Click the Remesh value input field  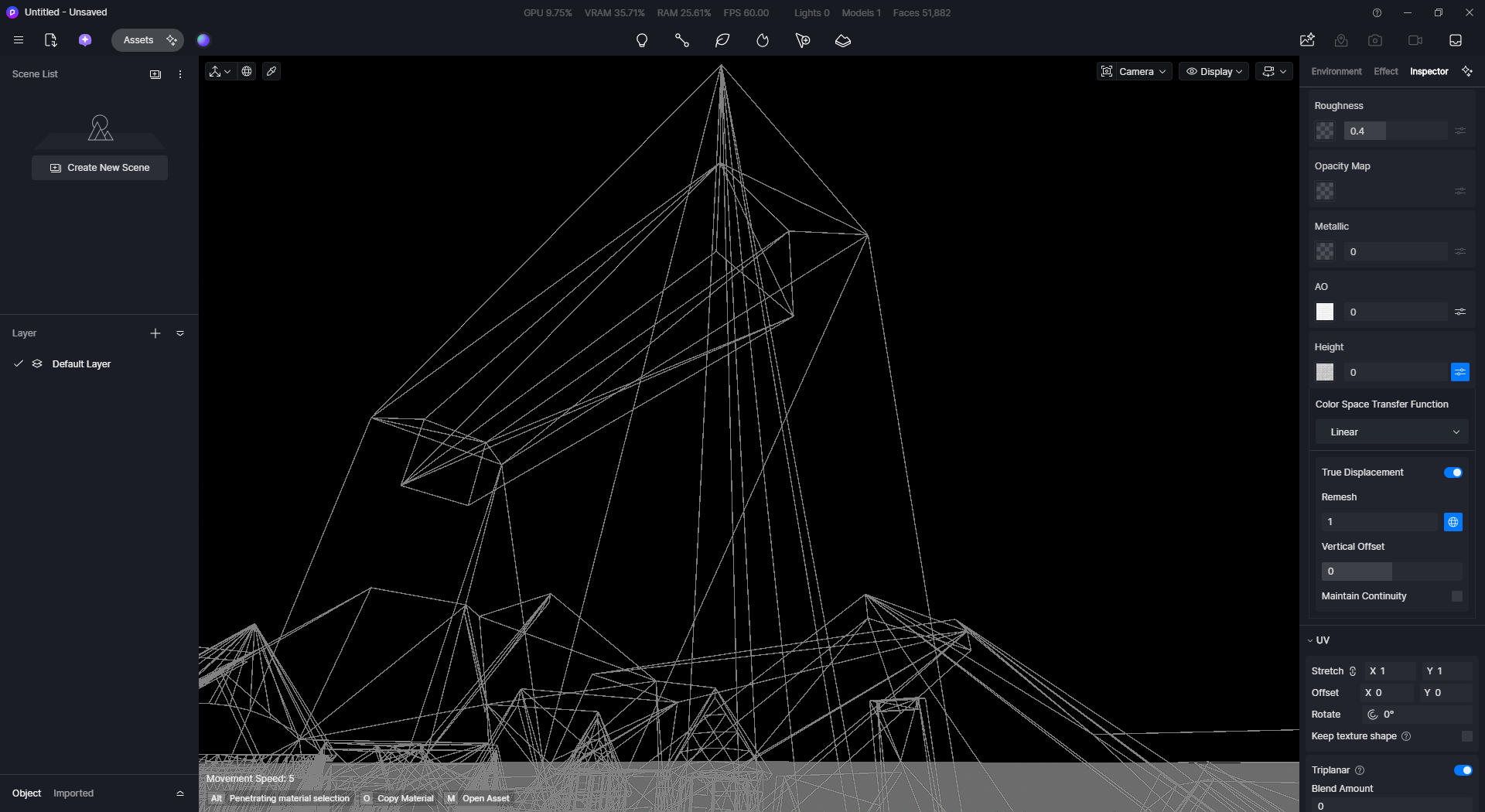pyautogui.click(x=1379, y=522)
